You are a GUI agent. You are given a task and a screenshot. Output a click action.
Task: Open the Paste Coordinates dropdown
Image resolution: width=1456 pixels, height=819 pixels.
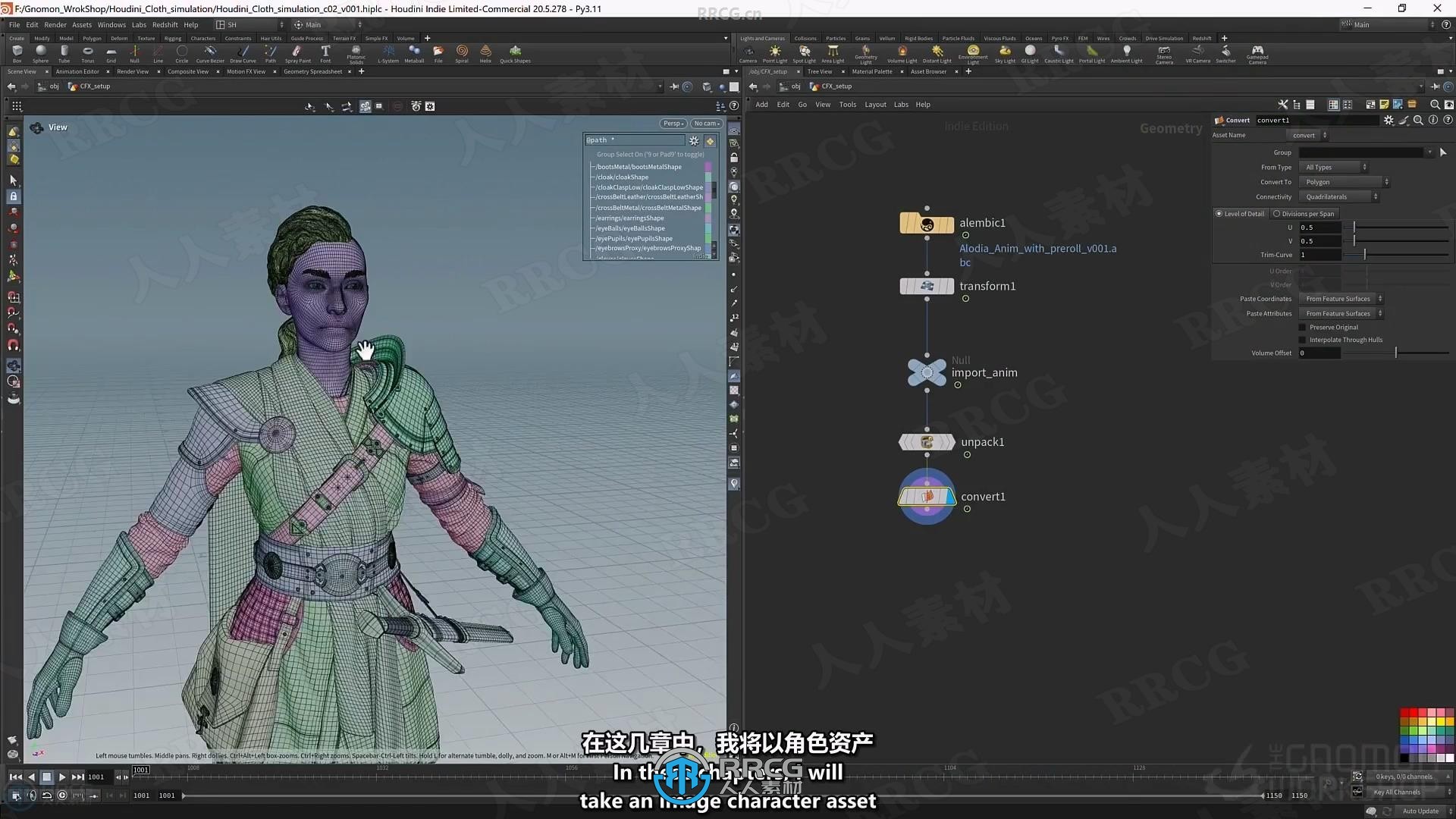(1341, 299)
